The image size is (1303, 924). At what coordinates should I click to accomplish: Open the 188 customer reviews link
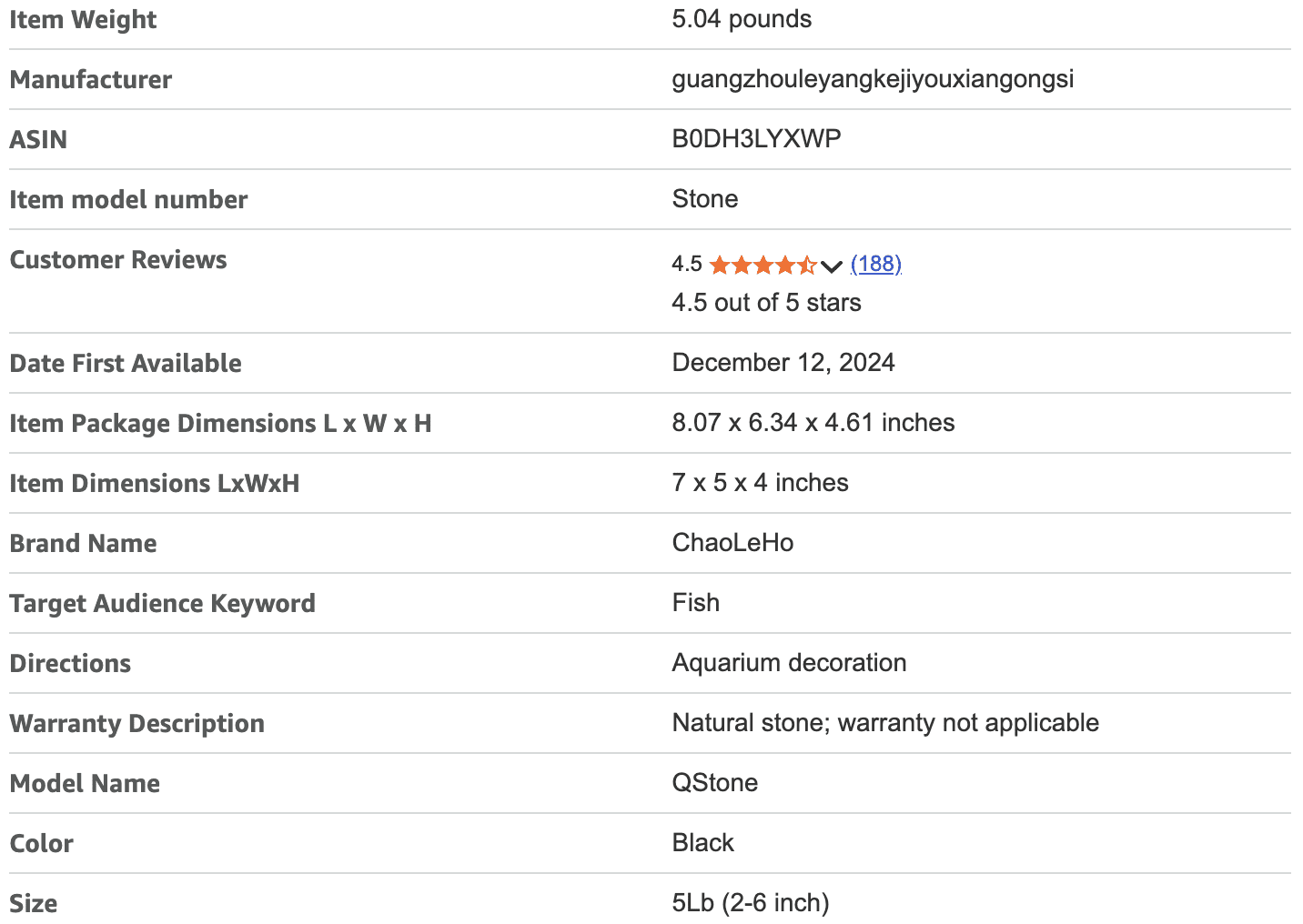[876, 264]
